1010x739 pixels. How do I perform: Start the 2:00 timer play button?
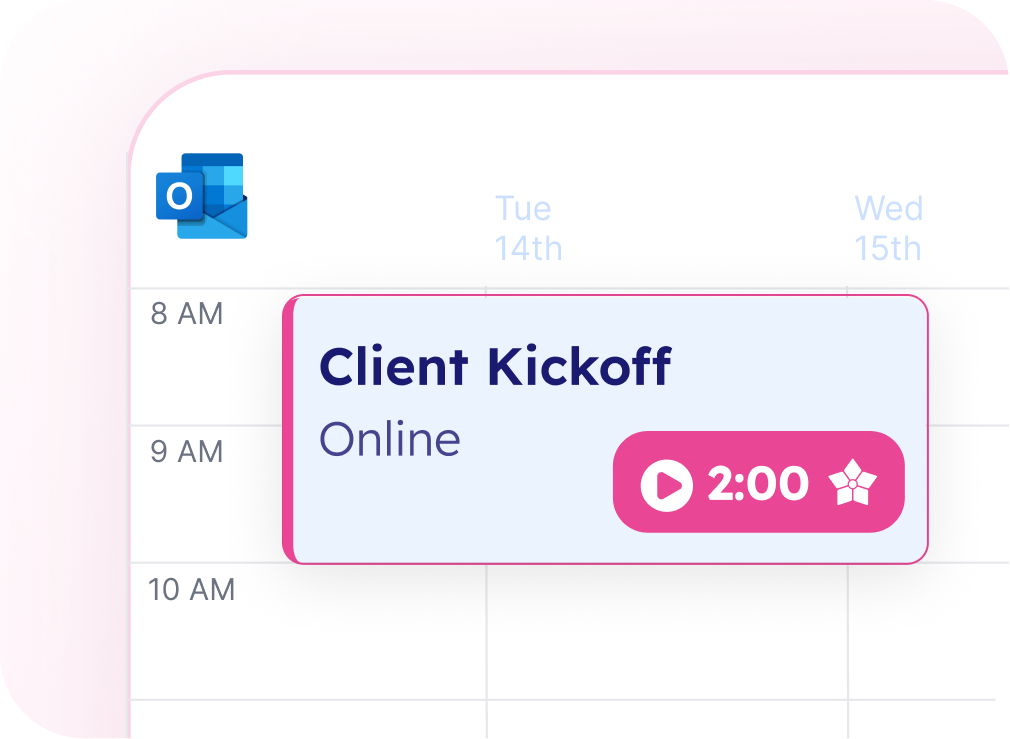pos(667,485)
